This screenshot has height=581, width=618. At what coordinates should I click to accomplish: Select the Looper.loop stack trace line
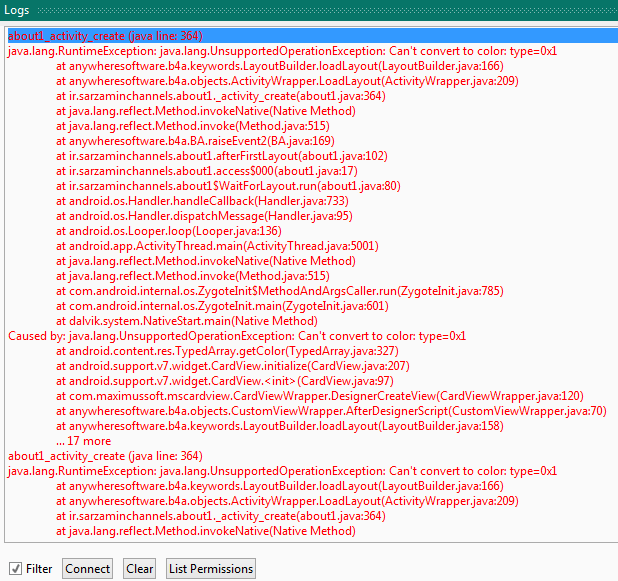168,231
